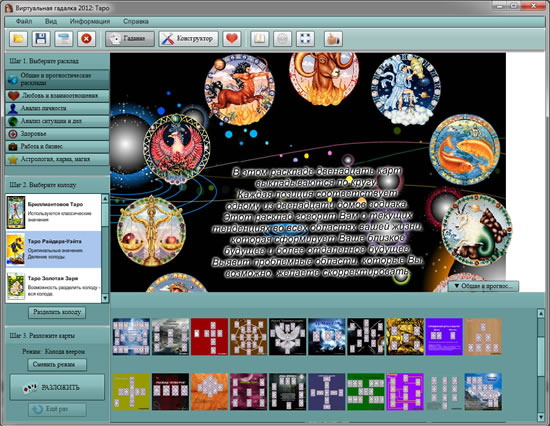
Task: Select the dark red four-card spread thumbnail
Action: [x=170, y=392]
